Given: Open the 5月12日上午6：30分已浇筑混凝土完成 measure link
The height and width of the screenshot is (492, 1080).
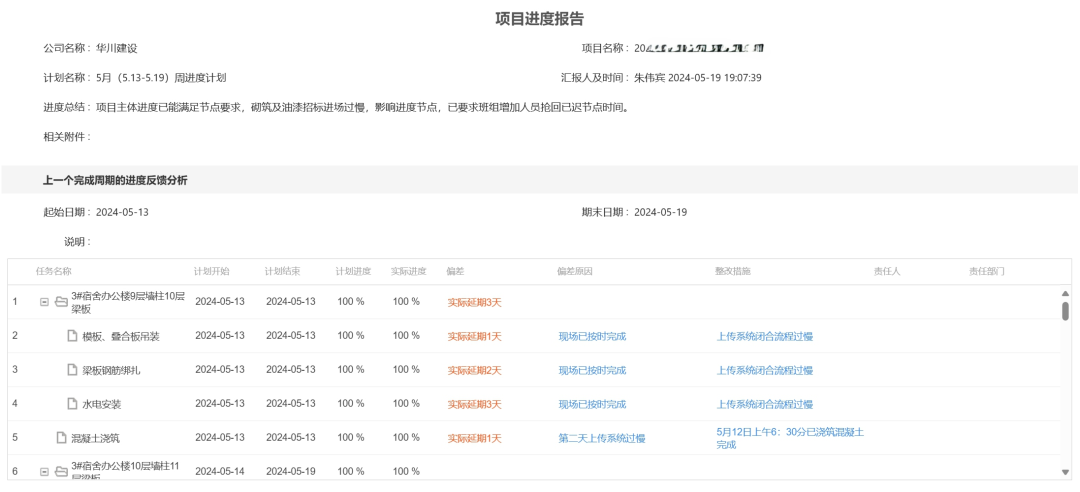Looking at the screenshot, I should tap(790, 438).
